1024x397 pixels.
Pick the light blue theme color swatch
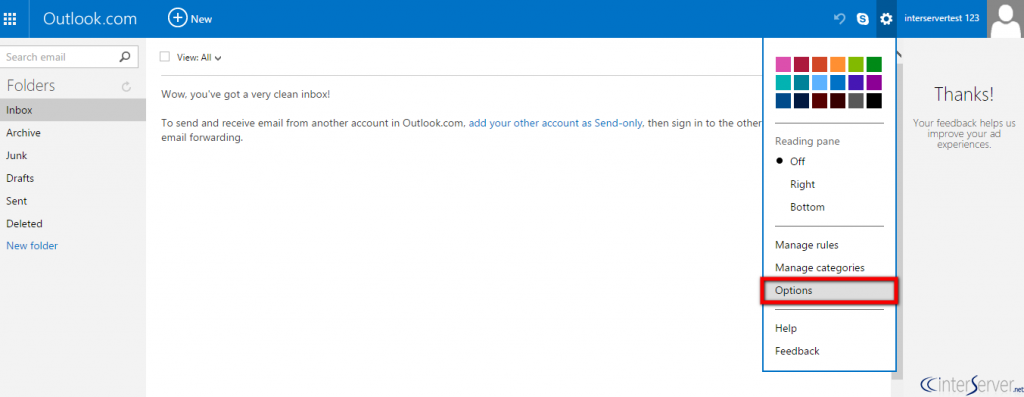[820, 82]
